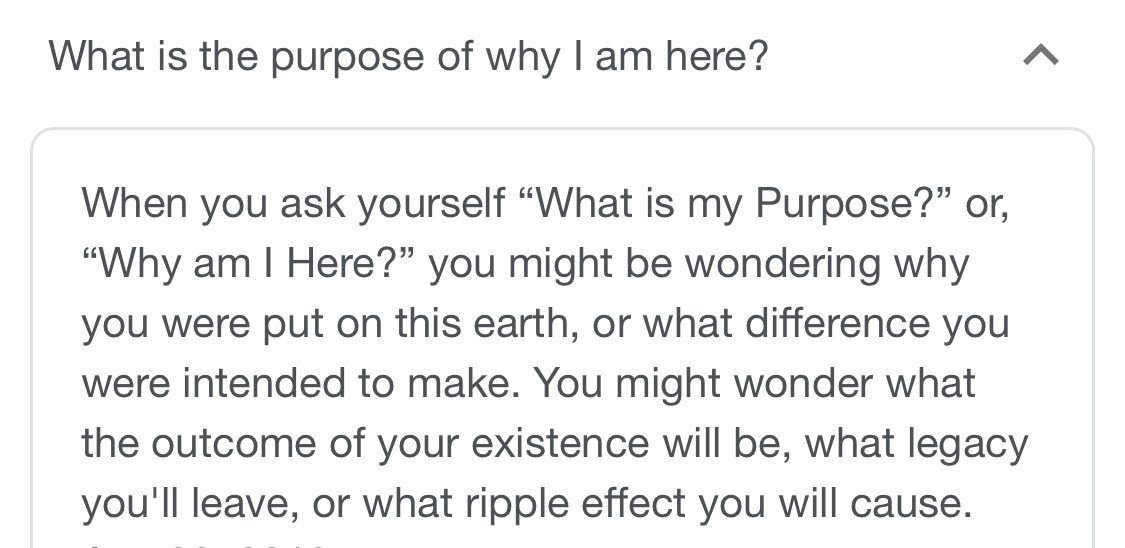Click the question 'What is the purpose of why I am here?'
The width and height of the screenshot is (1125, 548).
tap(408, 56)
